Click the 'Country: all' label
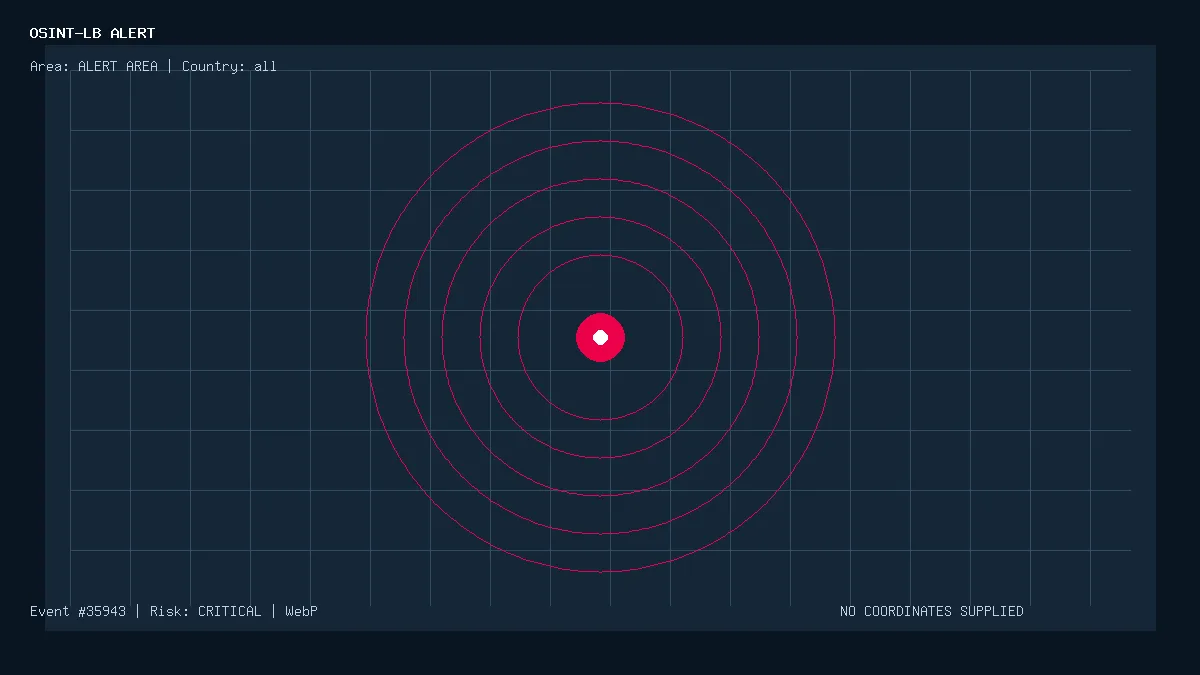Image resolution: width=1200 pixels, height=675 pixels. tap(229, 67)
